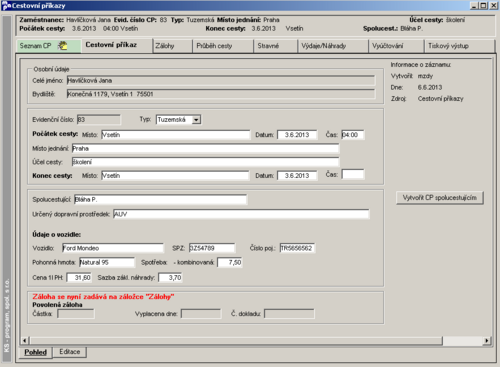
Task: Click red text about Zálohy tab
Action: (103, 297)
